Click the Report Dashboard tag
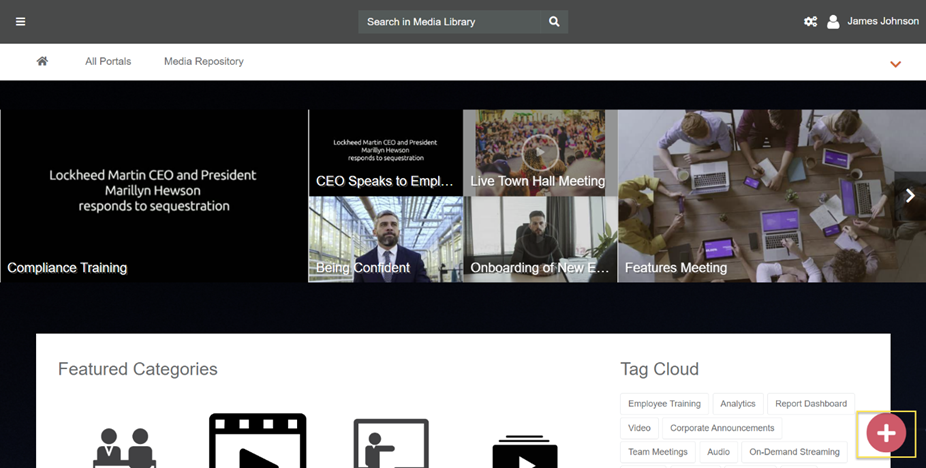The image size is (926, 468). [810, 404]
